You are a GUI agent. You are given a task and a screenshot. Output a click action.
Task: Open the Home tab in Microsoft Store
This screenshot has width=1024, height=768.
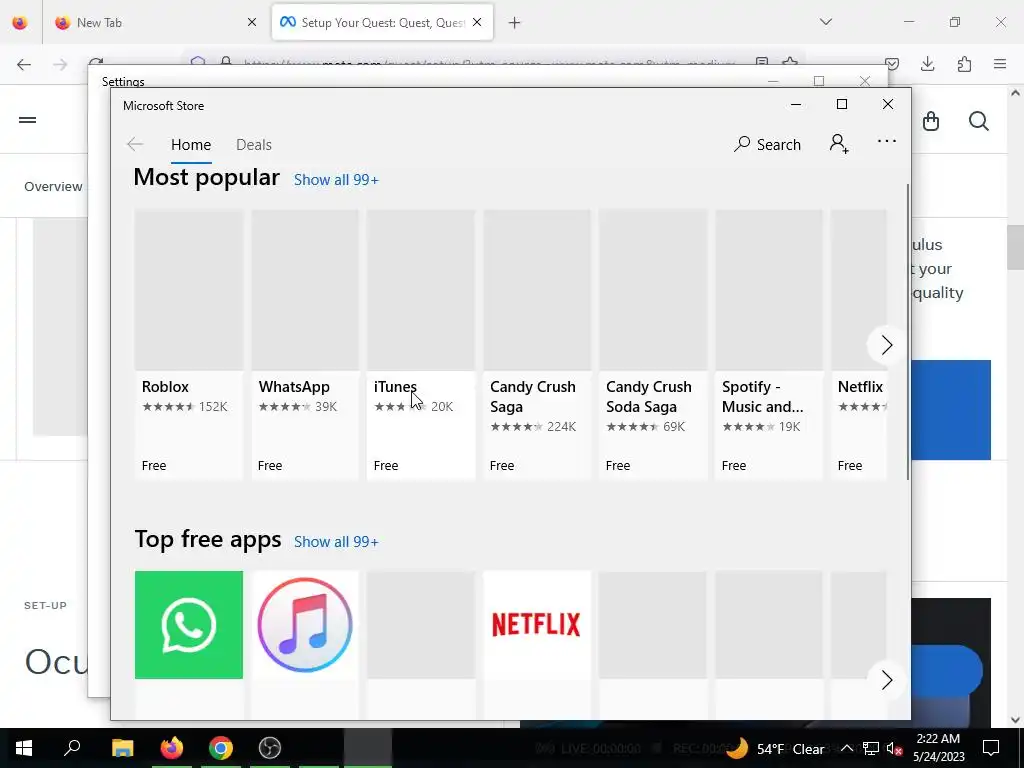(191, 144)
